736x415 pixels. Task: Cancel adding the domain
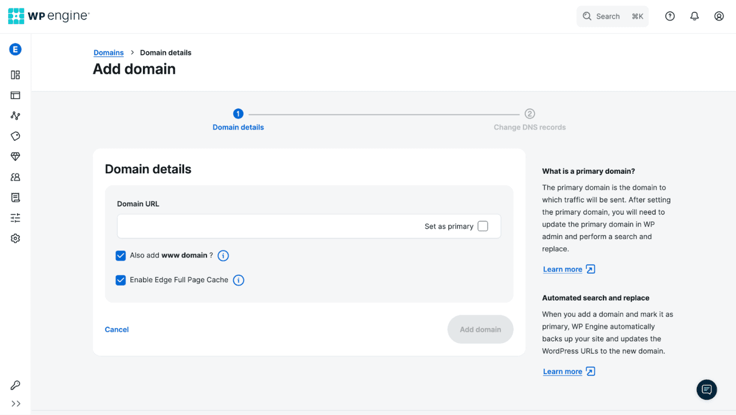point(117,330)
